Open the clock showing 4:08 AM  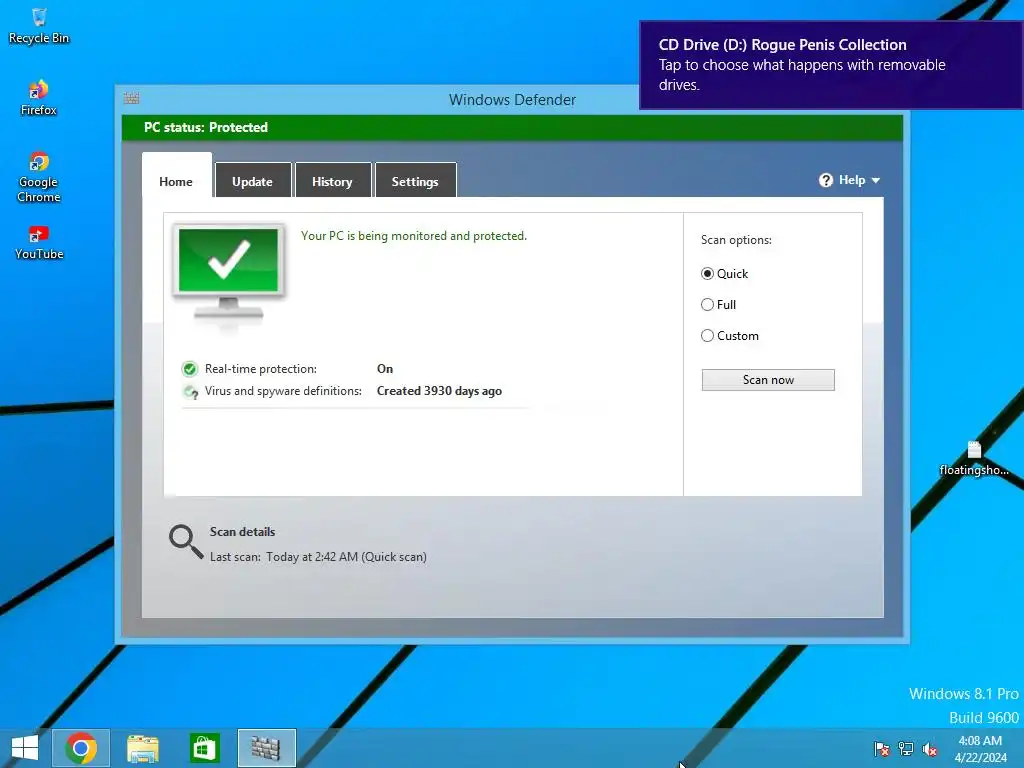click(x=980, y=748)
